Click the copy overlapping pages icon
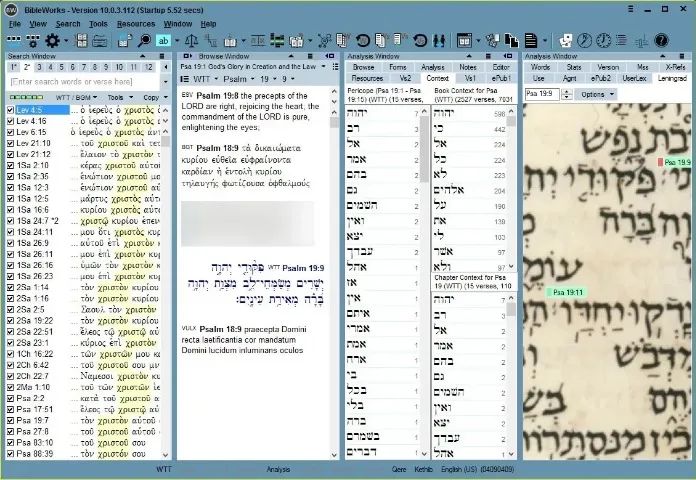696x480 pixels. pos(511,41)
